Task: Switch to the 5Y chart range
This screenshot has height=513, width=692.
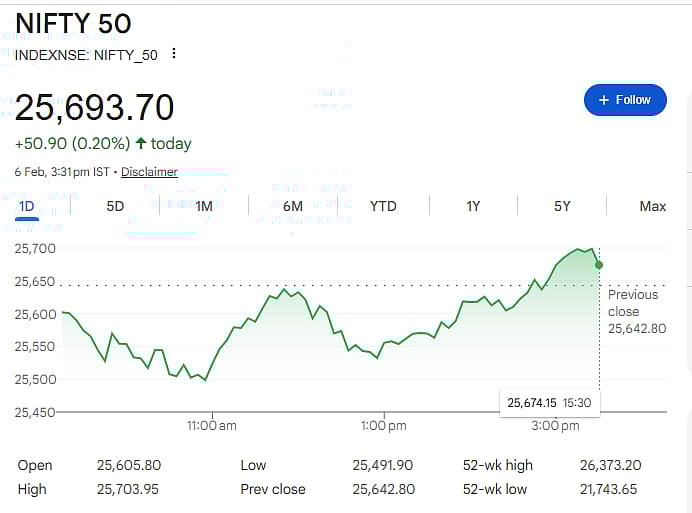Action: coord(562,206)
